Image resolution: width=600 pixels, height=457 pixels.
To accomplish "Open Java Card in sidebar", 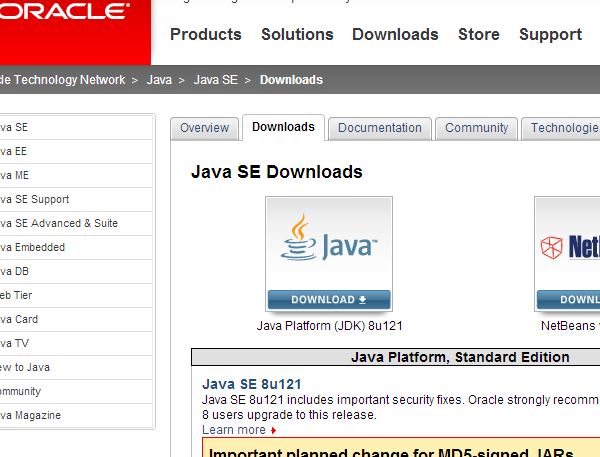I will pos(76,319).
